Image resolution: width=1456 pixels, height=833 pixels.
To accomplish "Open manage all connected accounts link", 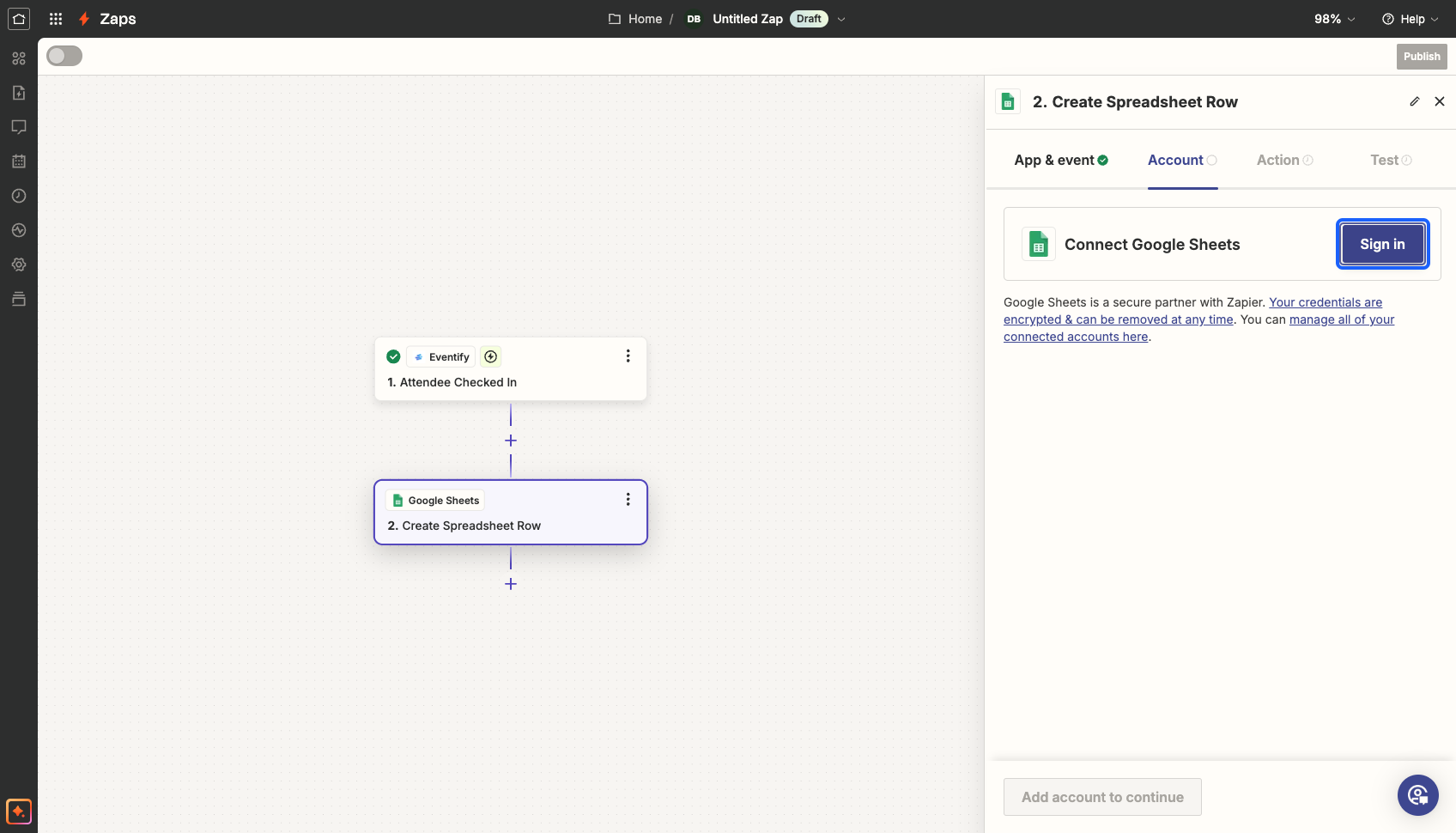I will (x=1199, y=328).
